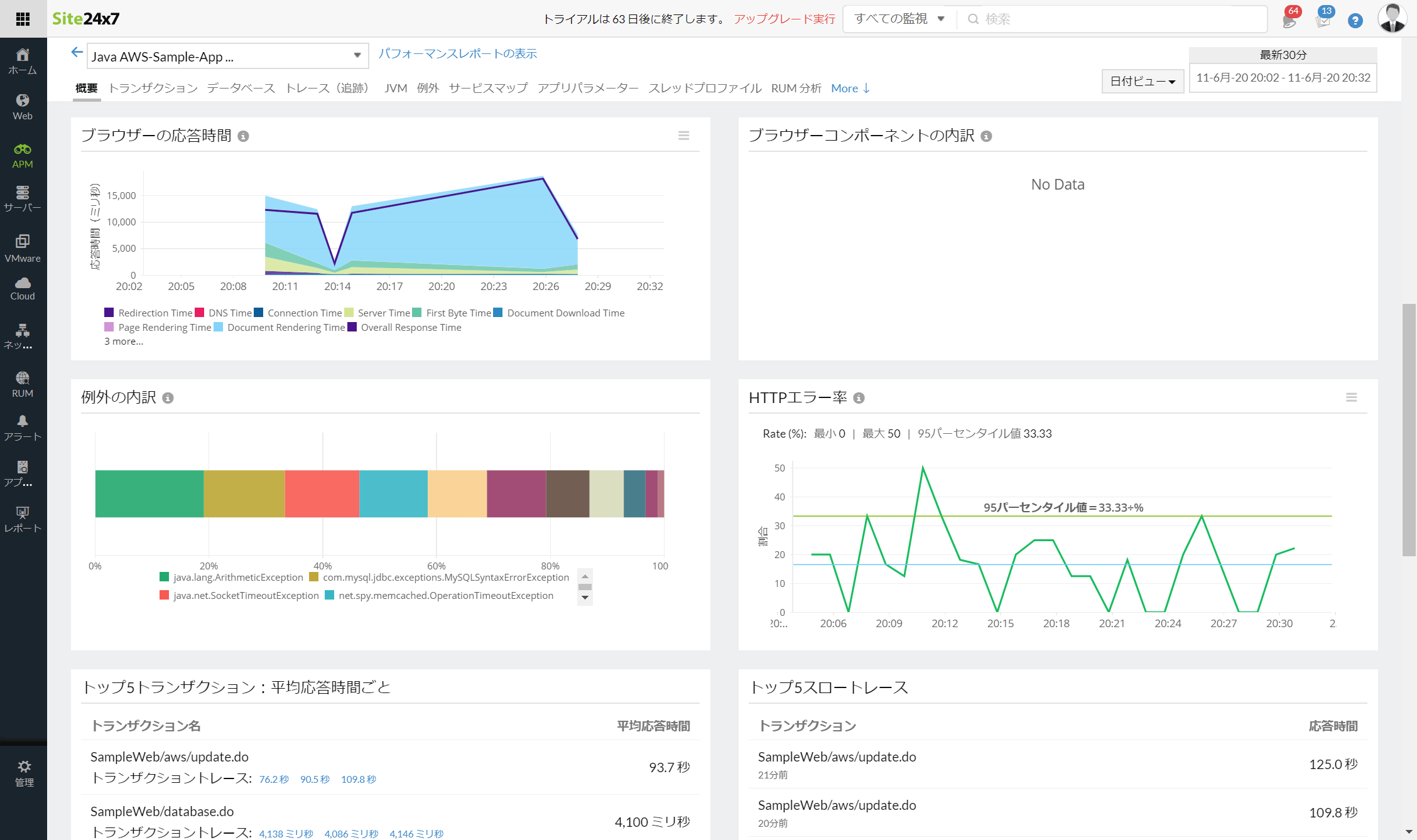Viewport: 1417px width, 840px height.
Task: Click the アップグレード実行 link
Action: [784, 19]
